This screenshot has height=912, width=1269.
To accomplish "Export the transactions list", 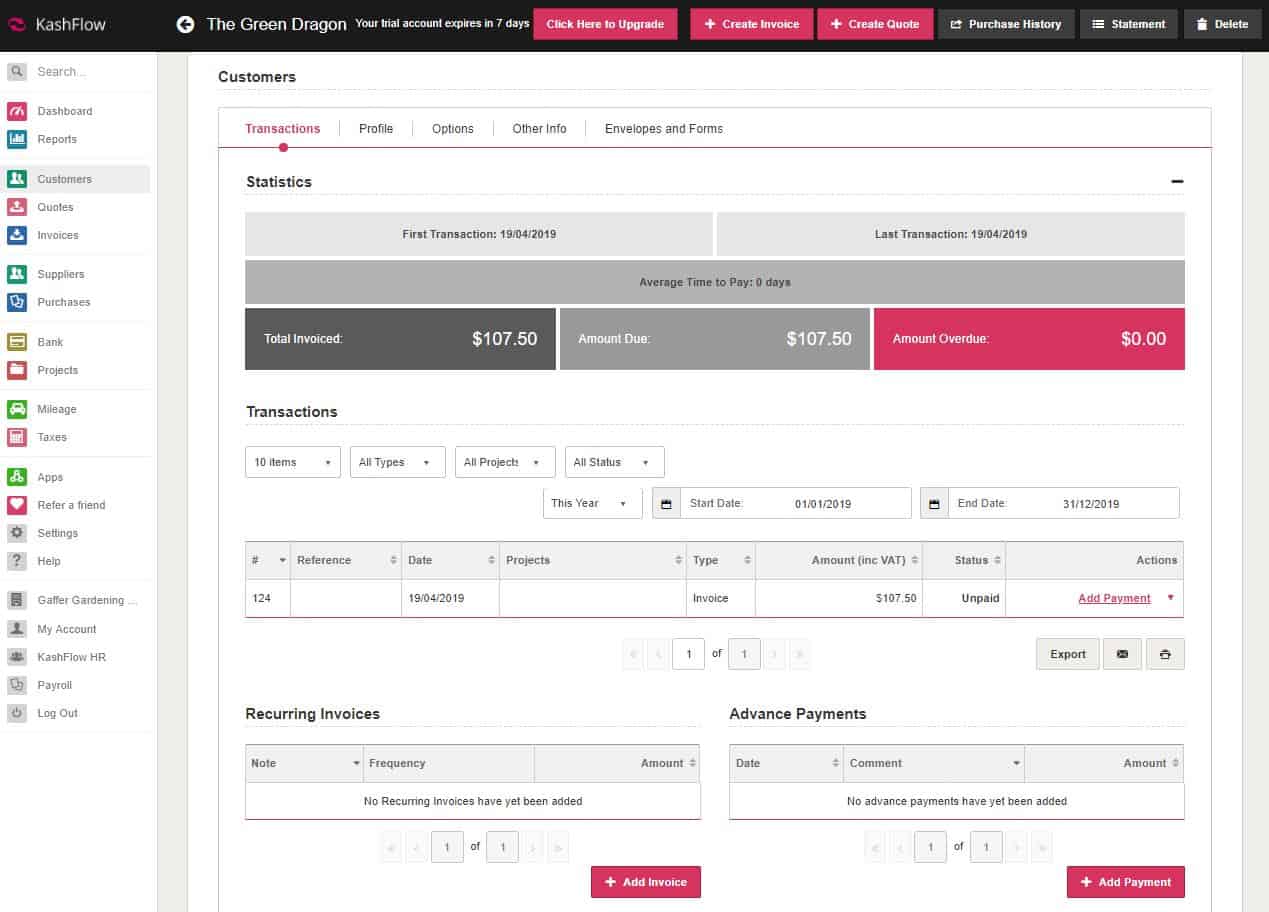I will coord(1067,654).
